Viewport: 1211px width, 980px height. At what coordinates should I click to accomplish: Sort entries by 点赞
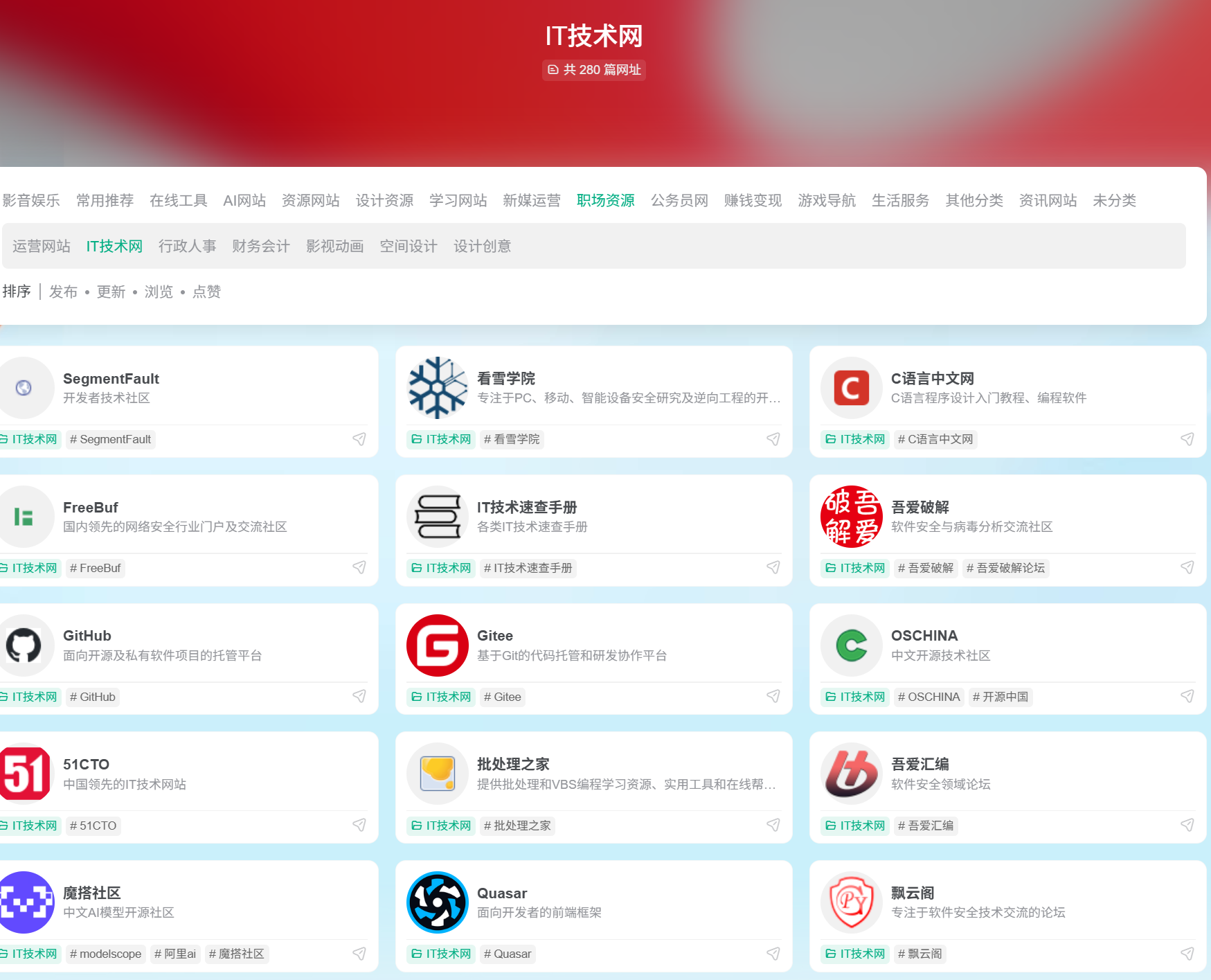pyautogui.click(x=206, y=291)
